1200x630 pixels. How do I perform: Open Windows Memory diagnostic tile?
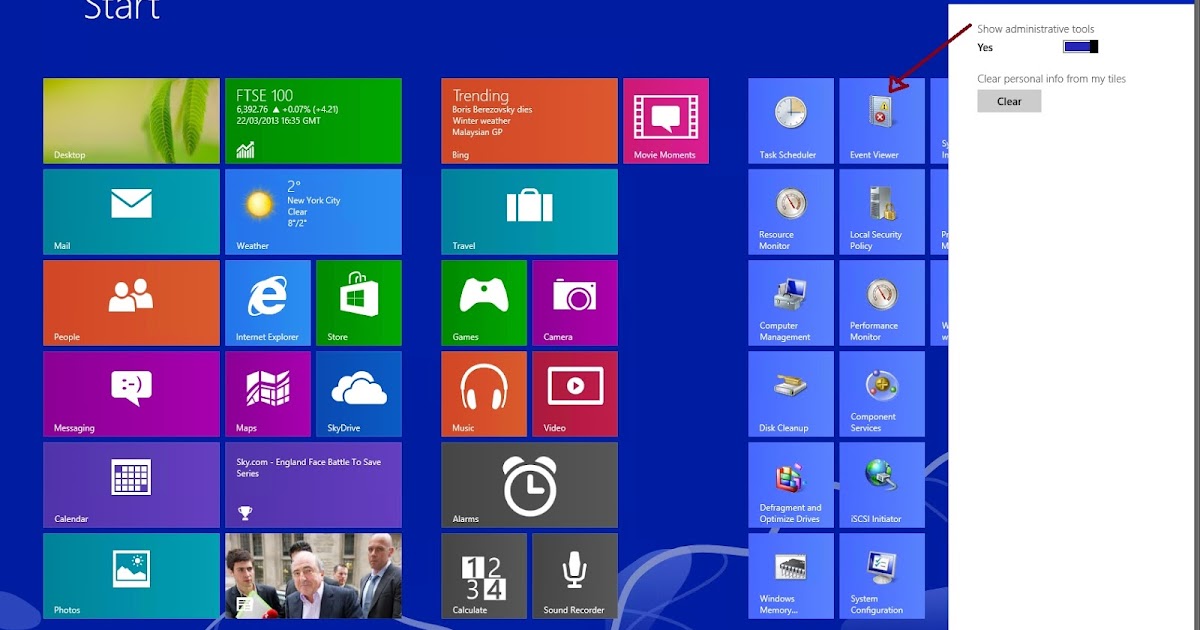791,576
